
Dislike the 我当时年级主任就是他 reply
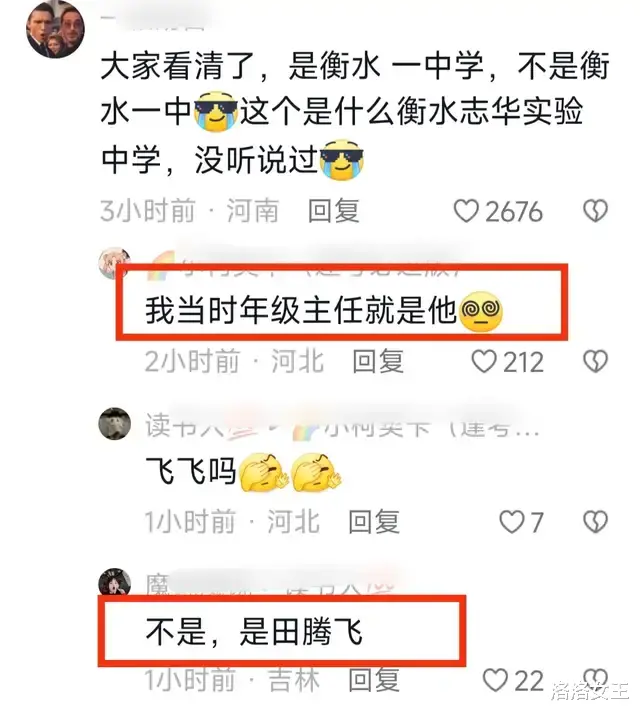[x=595, y=362]
